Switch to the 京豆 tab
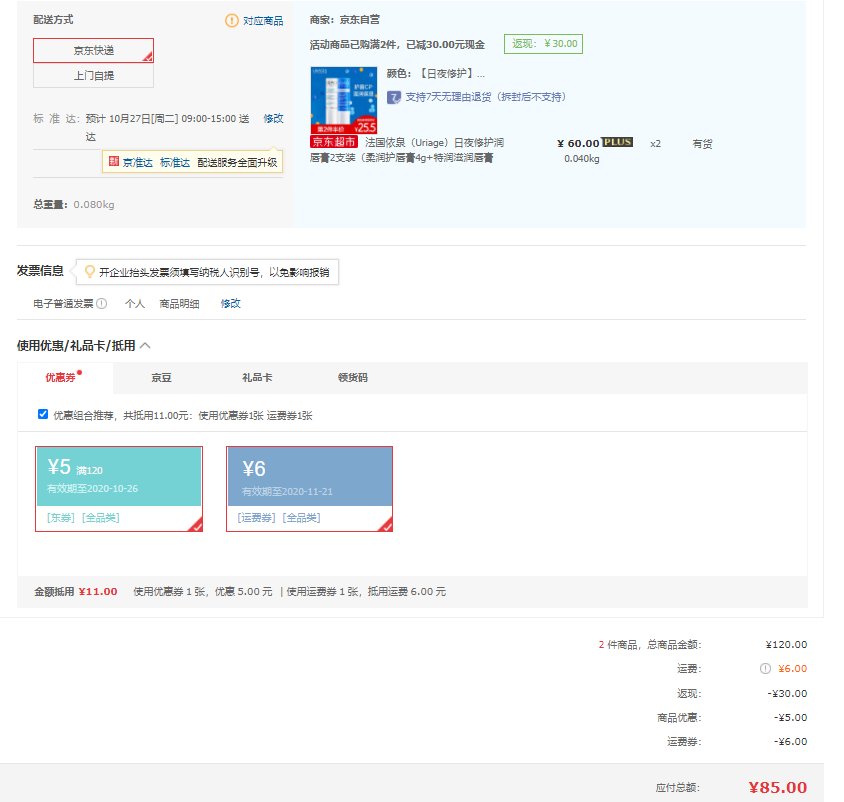Viewport: 844px width, 802px height. point(161,378)
